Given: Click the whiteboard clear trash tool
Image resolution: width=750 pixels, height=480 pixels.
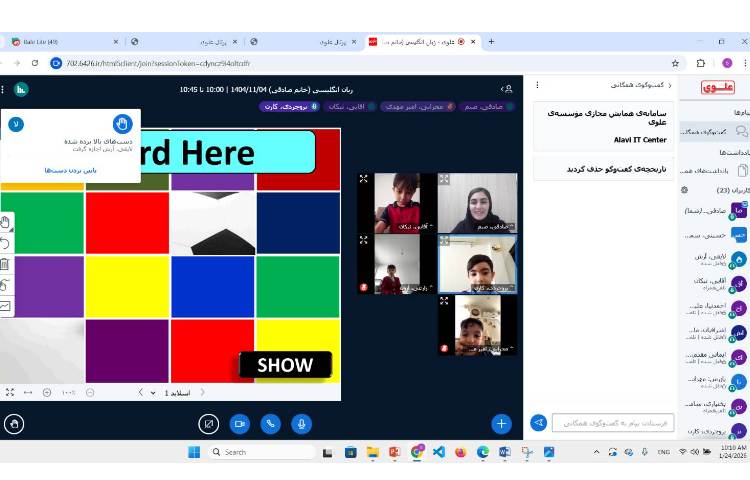Looking at the screenshot, I should 5,264.
